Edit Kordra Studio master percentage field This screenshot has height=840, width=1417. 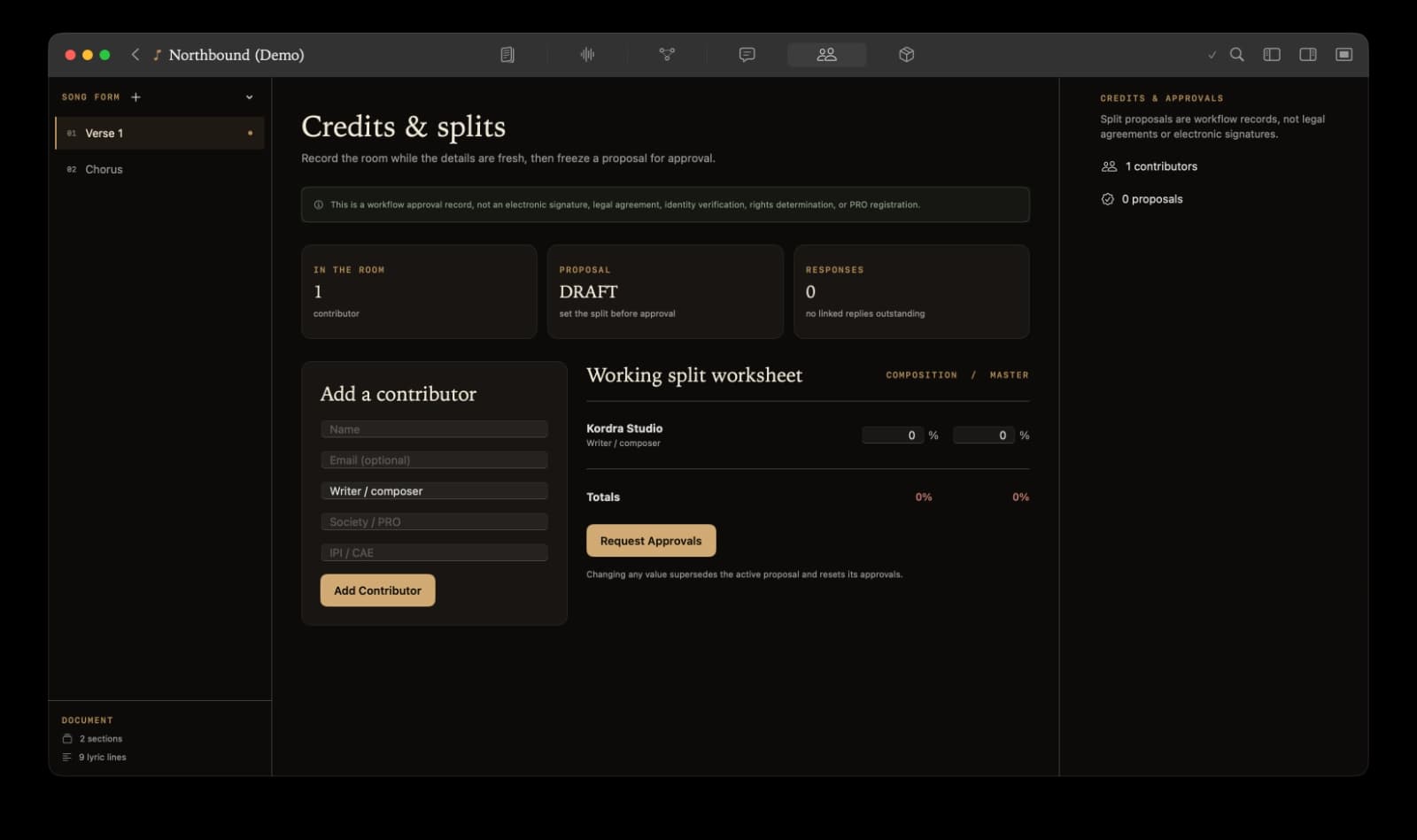984,435
